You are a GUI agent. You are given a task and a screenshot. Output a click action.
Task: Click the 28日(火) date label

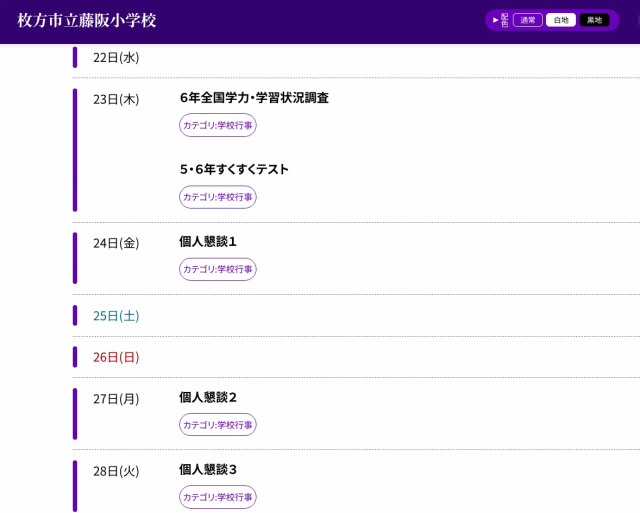pyautogui.click(x=116, y=471)
